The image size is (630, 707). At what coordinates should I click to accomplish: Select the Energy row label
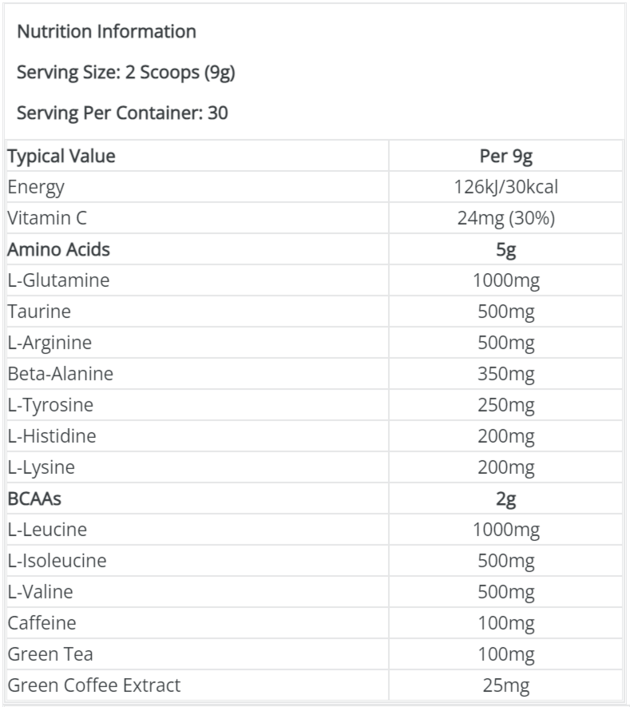point(36,188)
